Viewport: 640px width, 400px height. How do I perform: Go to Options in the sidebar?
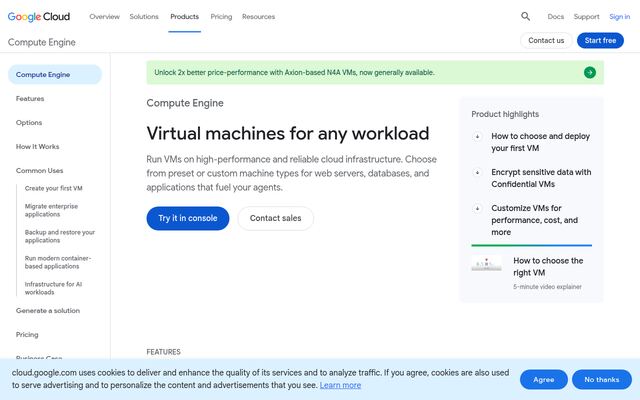29,123
